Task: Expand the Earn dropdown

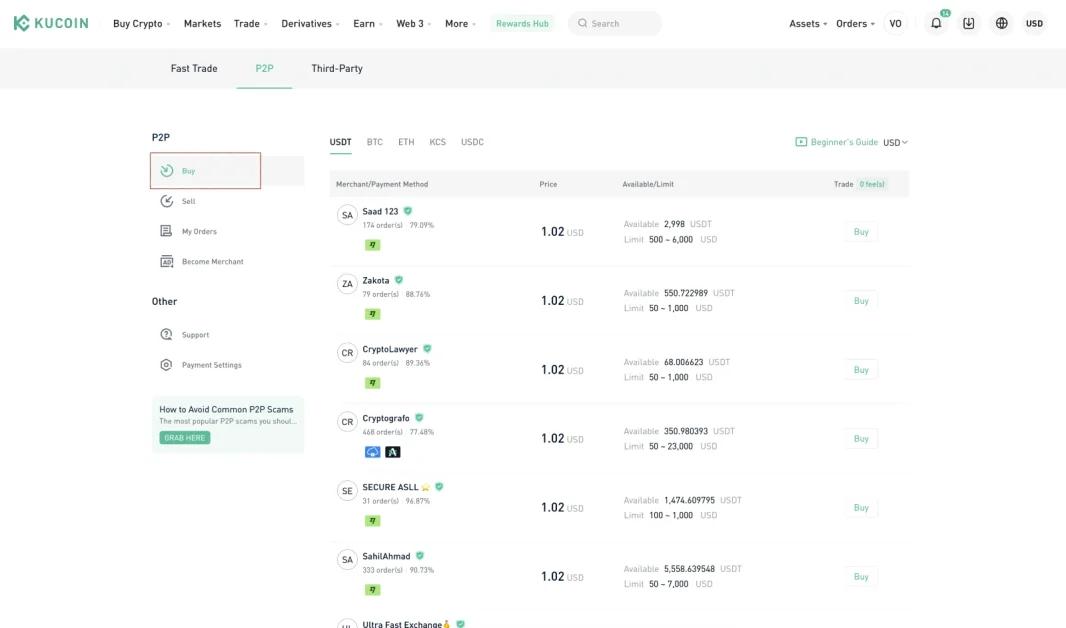Action: tap(368, 23)
